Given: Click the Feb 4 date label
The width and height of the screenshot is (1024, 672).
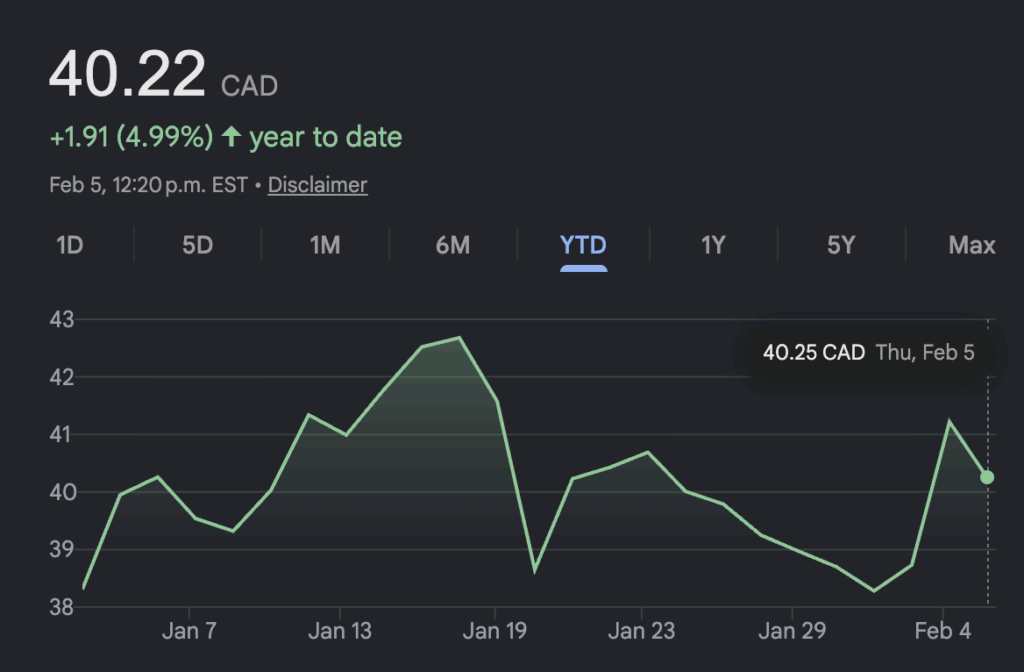Looking at the screenshot, I should 942,631.
